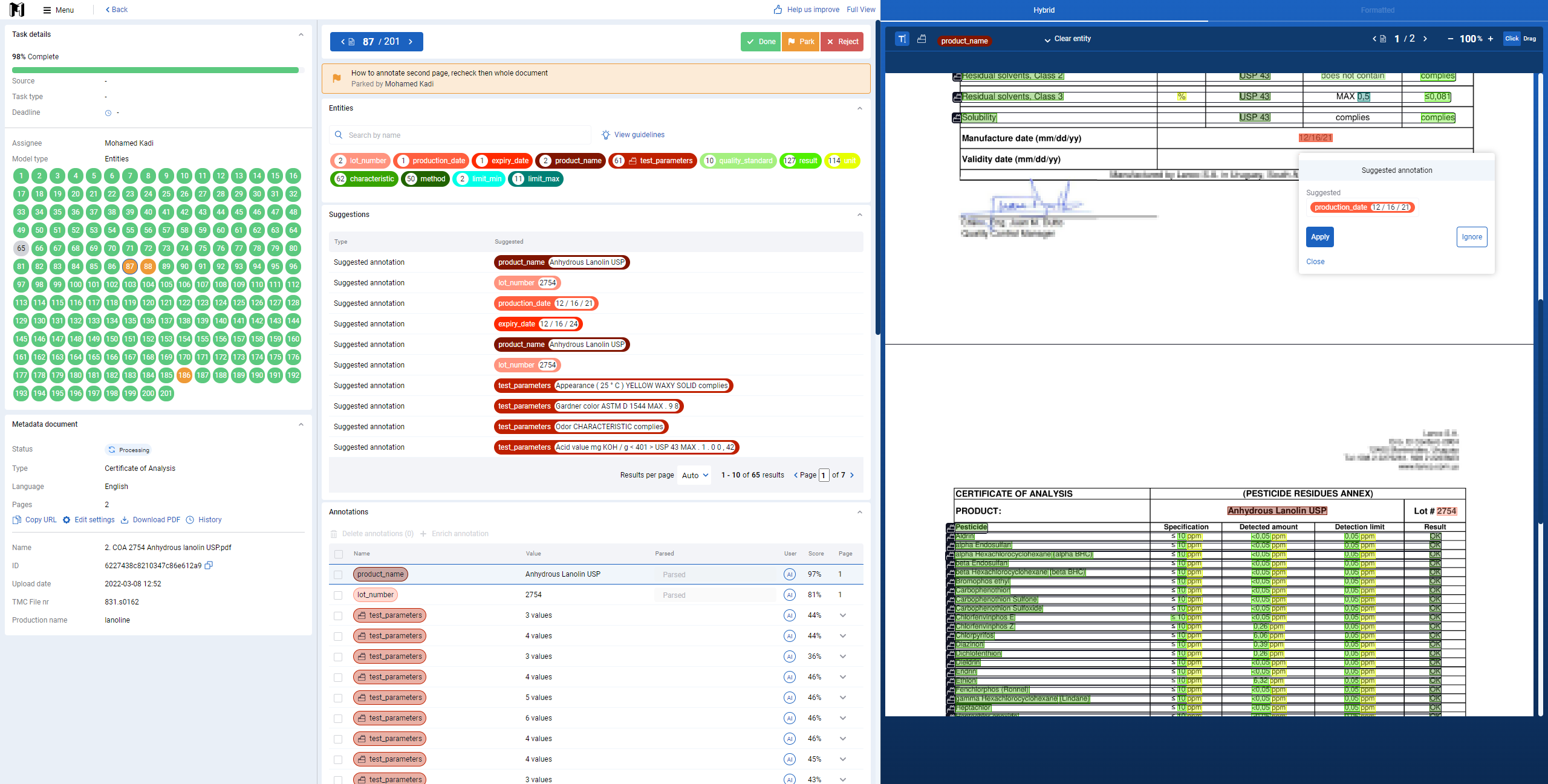Check the lot_number annotation checkbox
The height and width of the screenshot is (784, 1548).
[338, 595]
